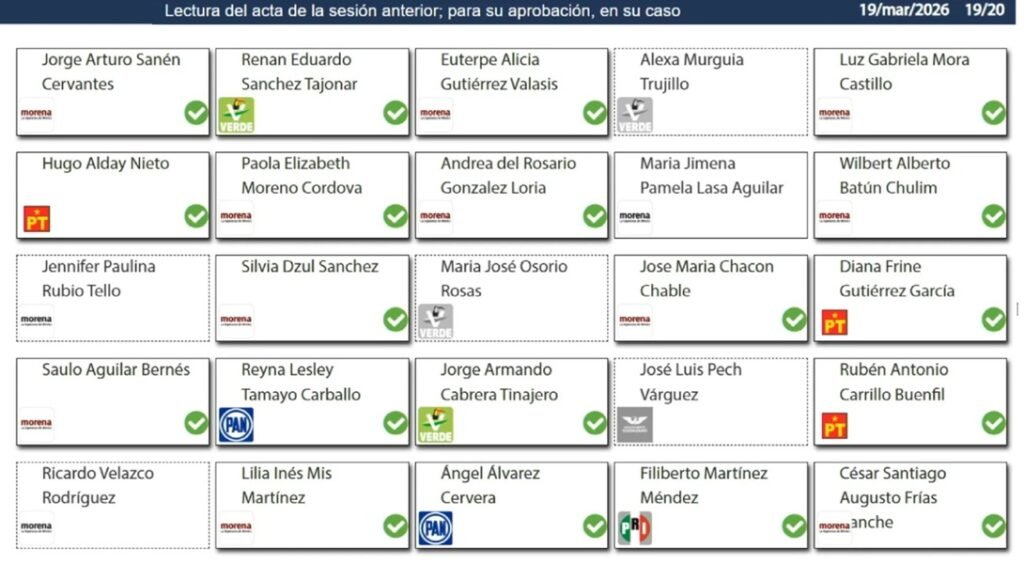Click the gray Verde logo on Alexa Murguia's card
The width and height of the screenshot is (1024, 564).
[635, 115]
